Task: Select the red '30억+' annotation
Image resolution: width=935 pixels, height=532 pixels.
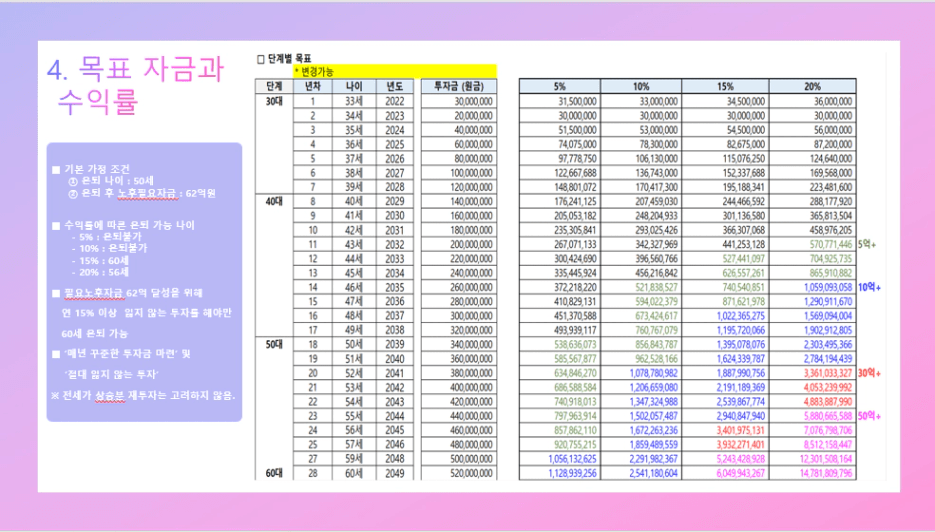Action: pyautogui.click(x=869, y=371)
